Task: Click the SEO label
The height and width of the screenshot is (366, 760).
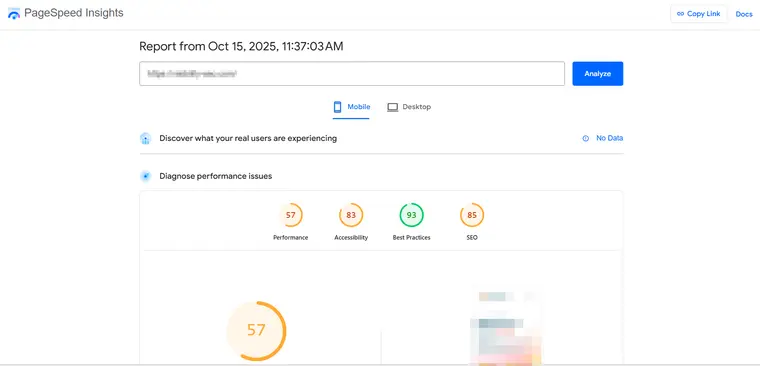Action: tap(472, 238)
